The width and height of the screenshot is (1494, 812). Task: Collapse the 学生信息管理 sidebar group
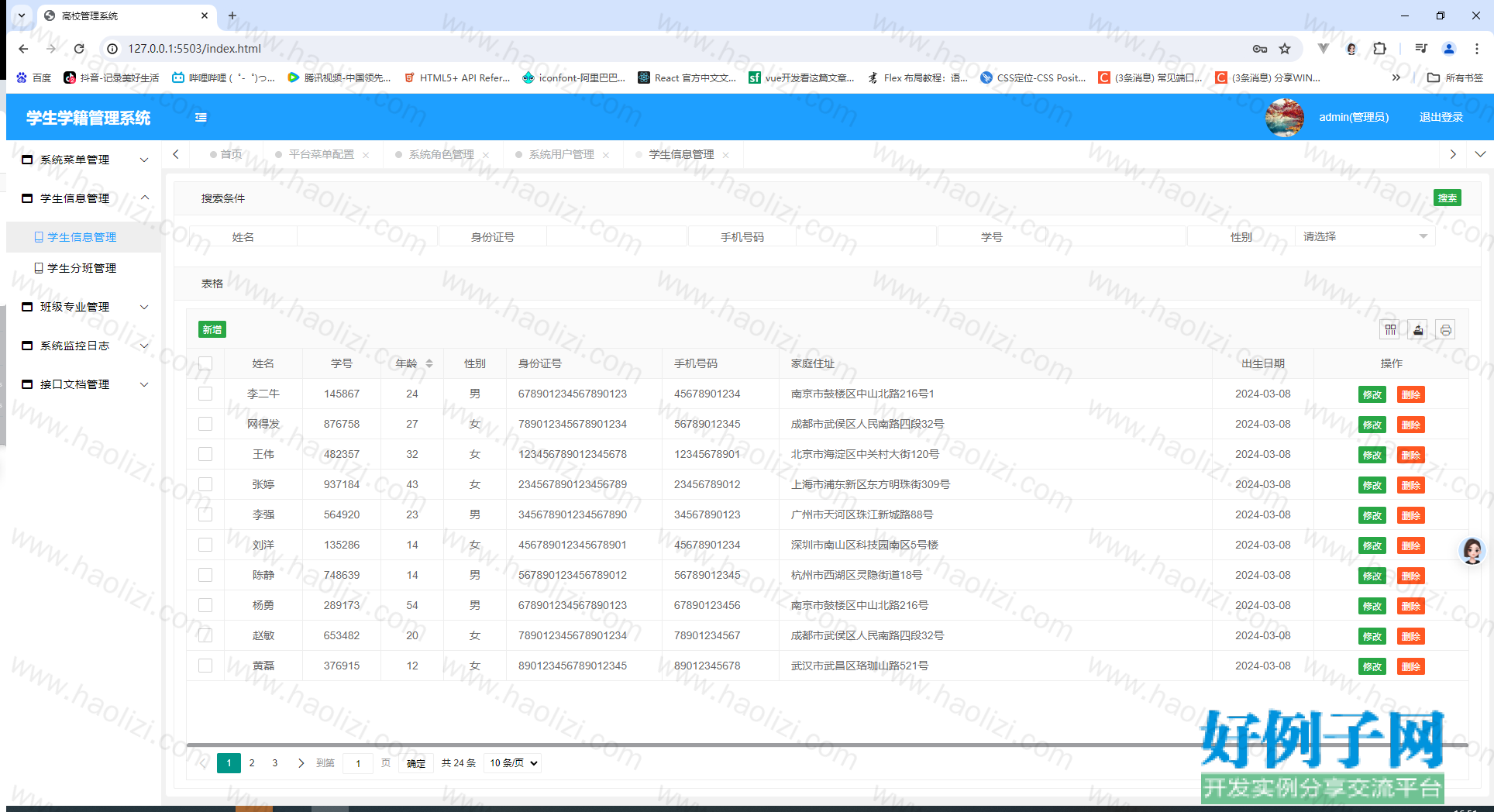point(84,198)
